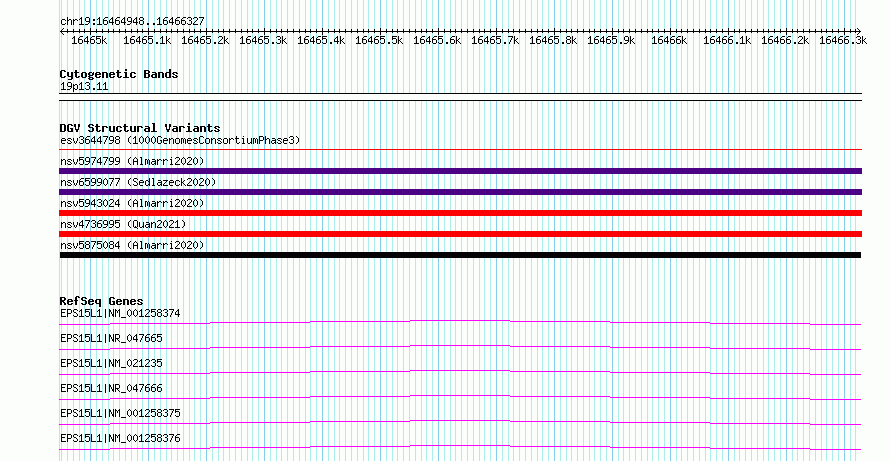This screenshot has width=890, height=461.
Task: Click the 16465k ruler tick label
Action: tap(89, 40)
